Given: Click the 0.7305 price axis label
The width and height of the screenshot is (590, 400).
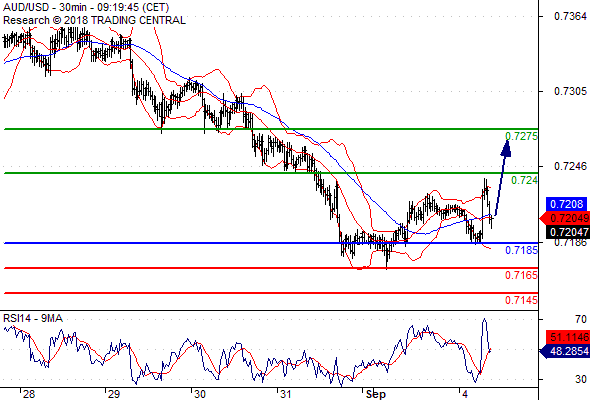Looking at the screenshot, I should click(570, 91).
